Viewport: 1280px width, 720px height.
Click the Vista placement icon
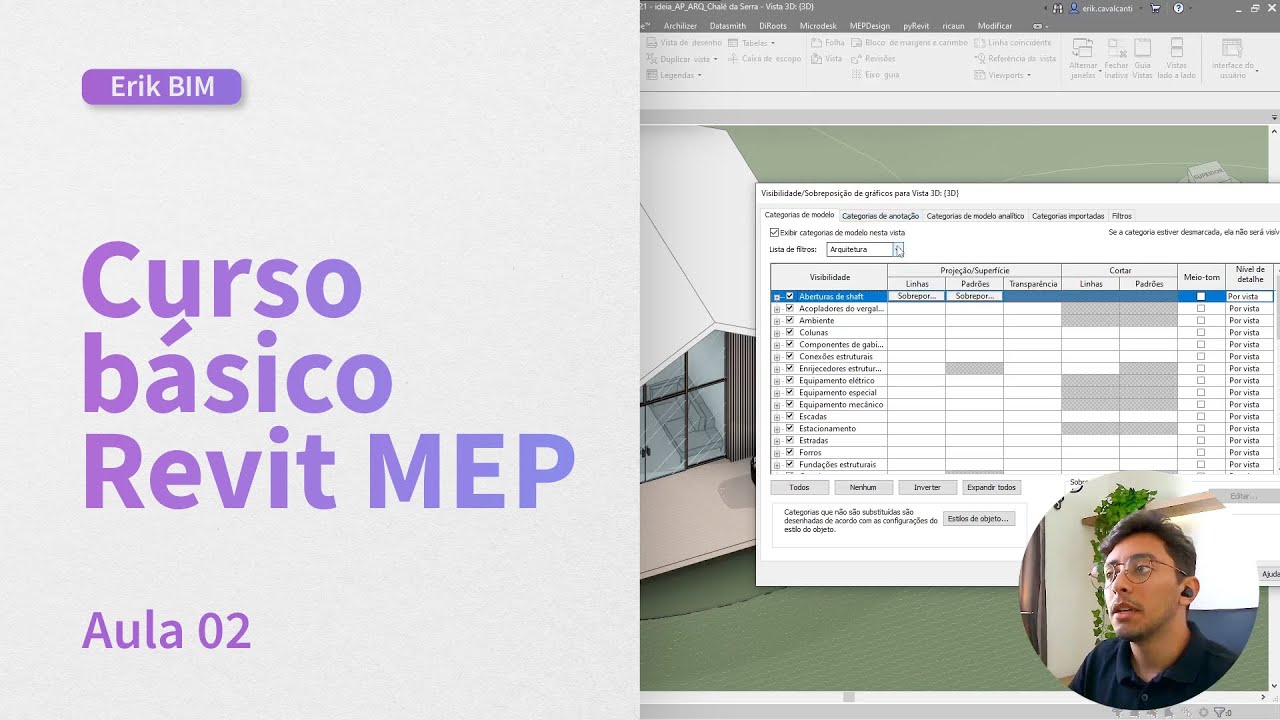pyautogui.click(x=816, y=59)
